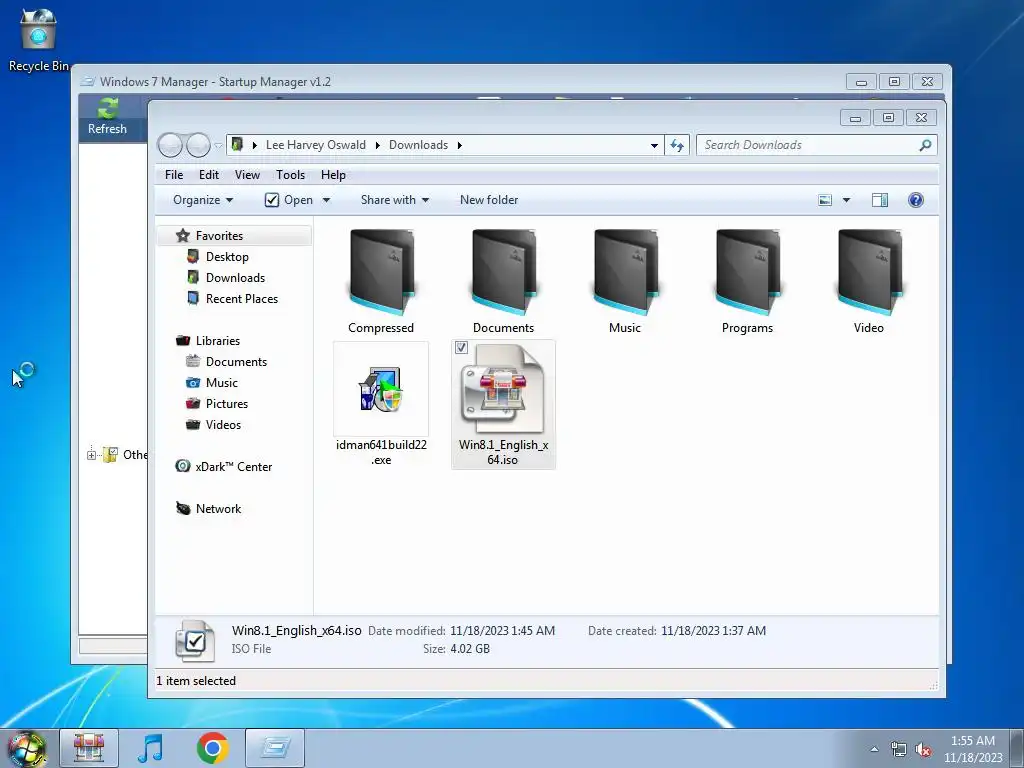Open the View menu
Viewport: 1024px width, 768px height.
point(248,175)
